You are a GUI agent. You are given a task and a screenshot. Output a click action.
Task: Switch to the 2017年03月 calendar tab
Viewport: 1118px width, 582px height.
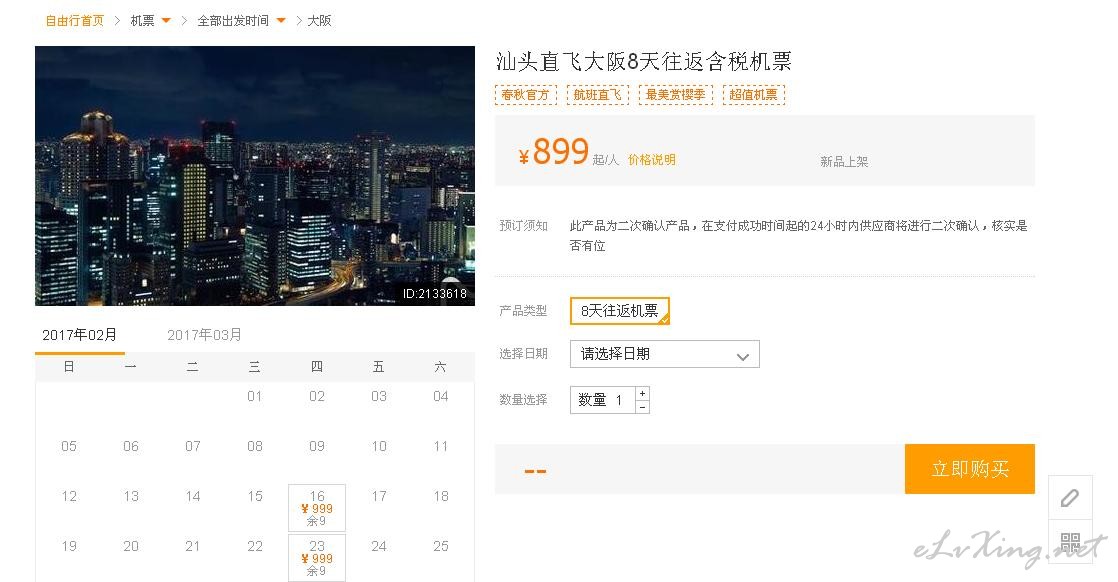point(204,335)
